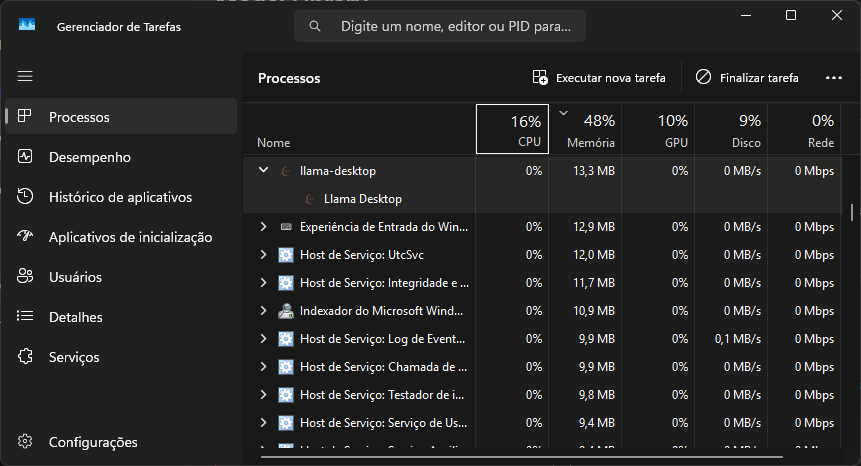This screenshot has width=861, height=466.
Task: Go to Aplicativos de inicialização page
Action: point(121,237)
